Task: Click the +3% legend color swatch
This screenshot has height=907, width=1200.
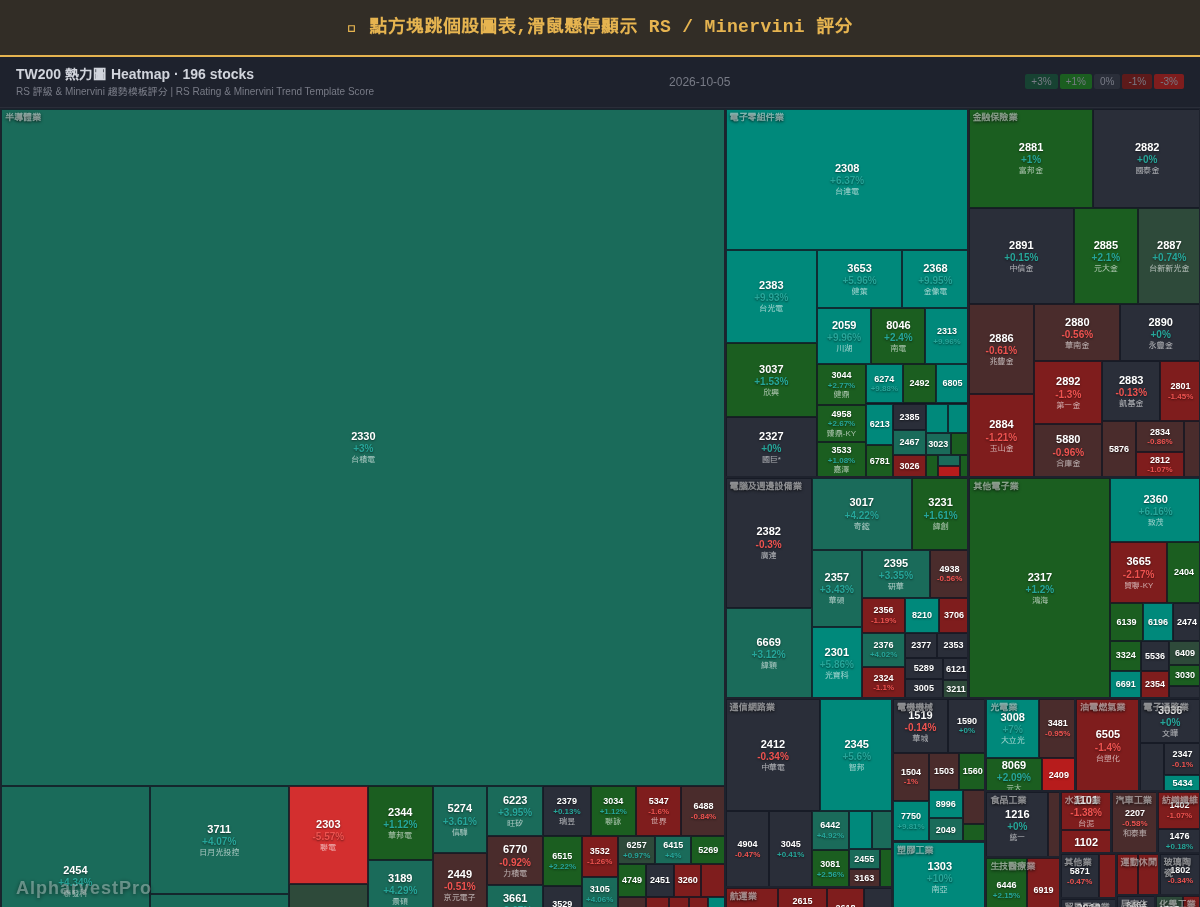Action: tap(1041, 82)
